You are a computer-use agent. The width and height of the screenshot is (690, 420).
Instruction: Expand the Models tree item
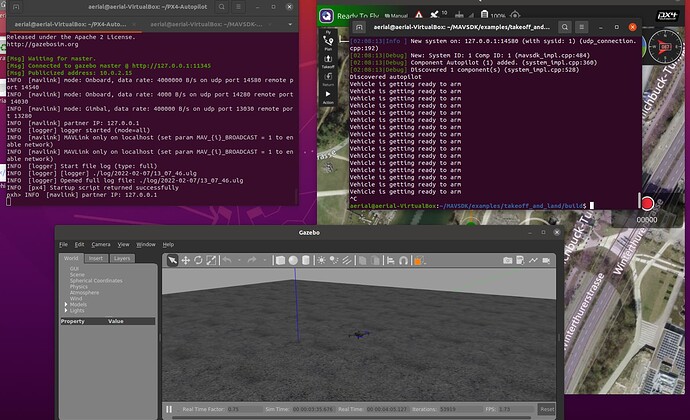point(66,304)
